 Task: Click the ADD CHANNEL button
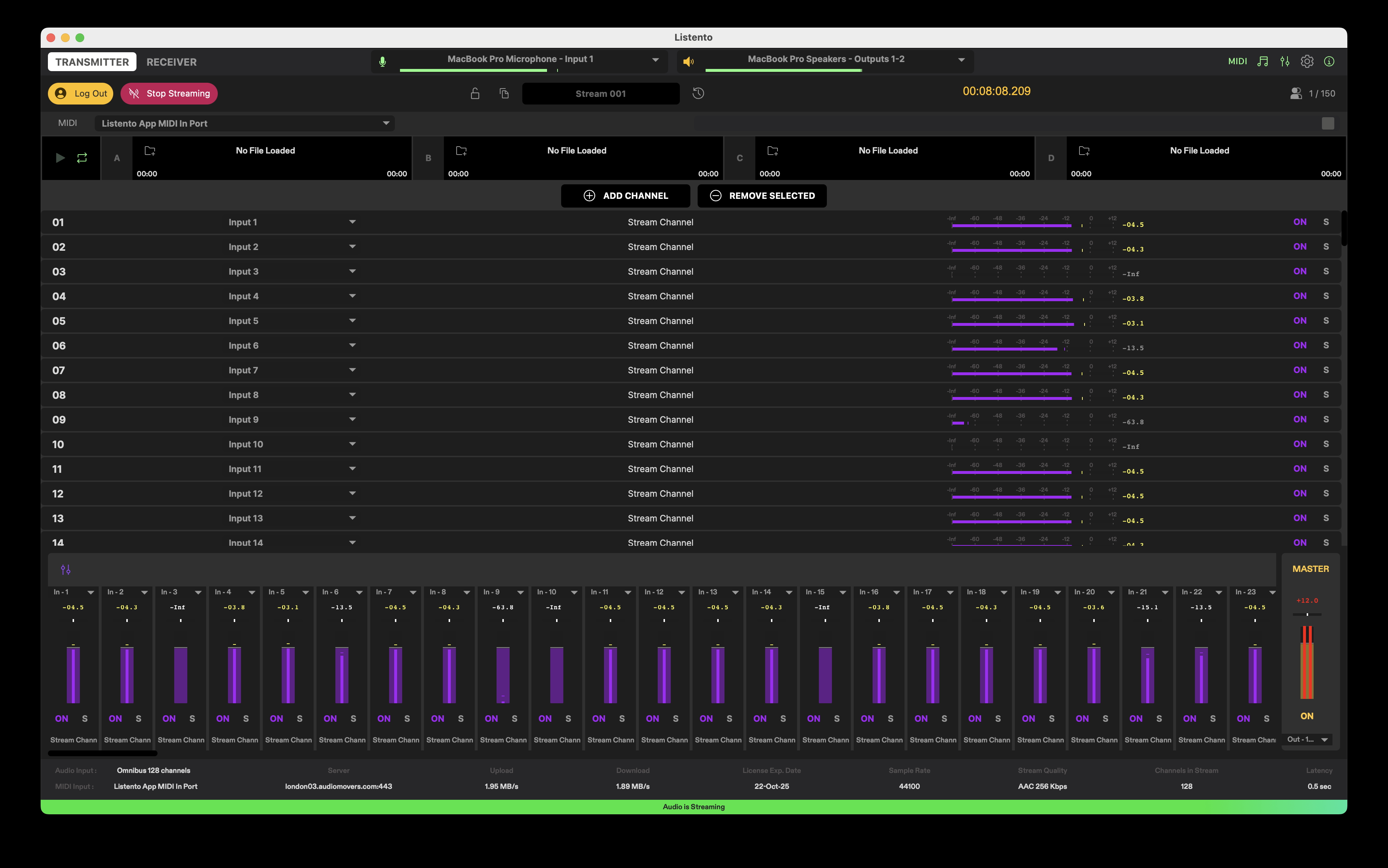click(x=625, y=196)
